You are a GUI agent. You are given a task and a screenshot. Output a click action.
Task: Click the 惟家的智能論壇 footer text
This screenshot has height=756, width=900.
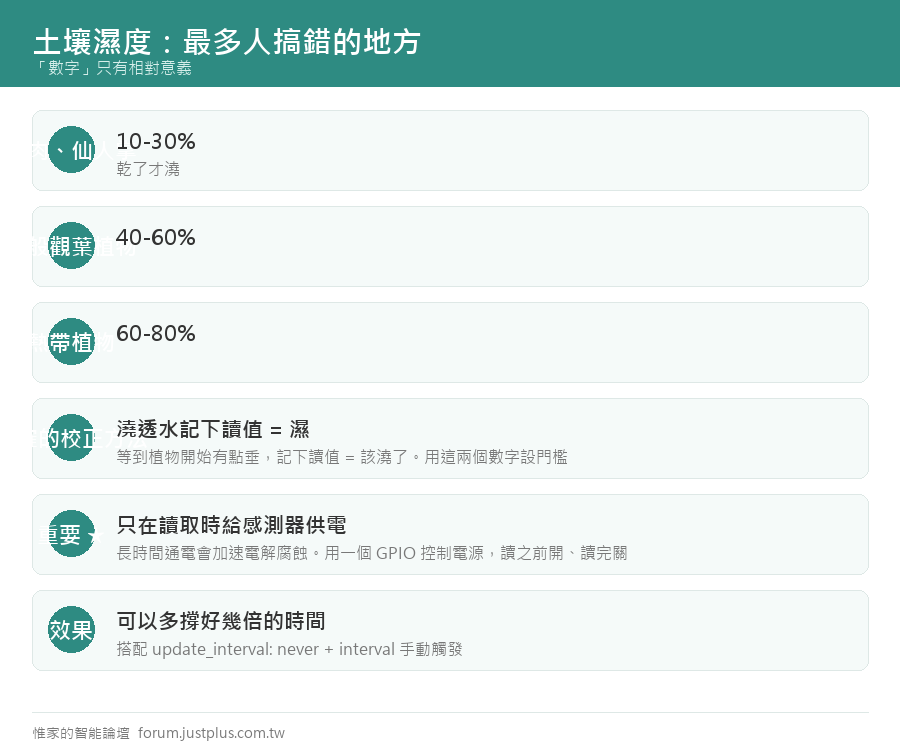(x=81, y=733)
